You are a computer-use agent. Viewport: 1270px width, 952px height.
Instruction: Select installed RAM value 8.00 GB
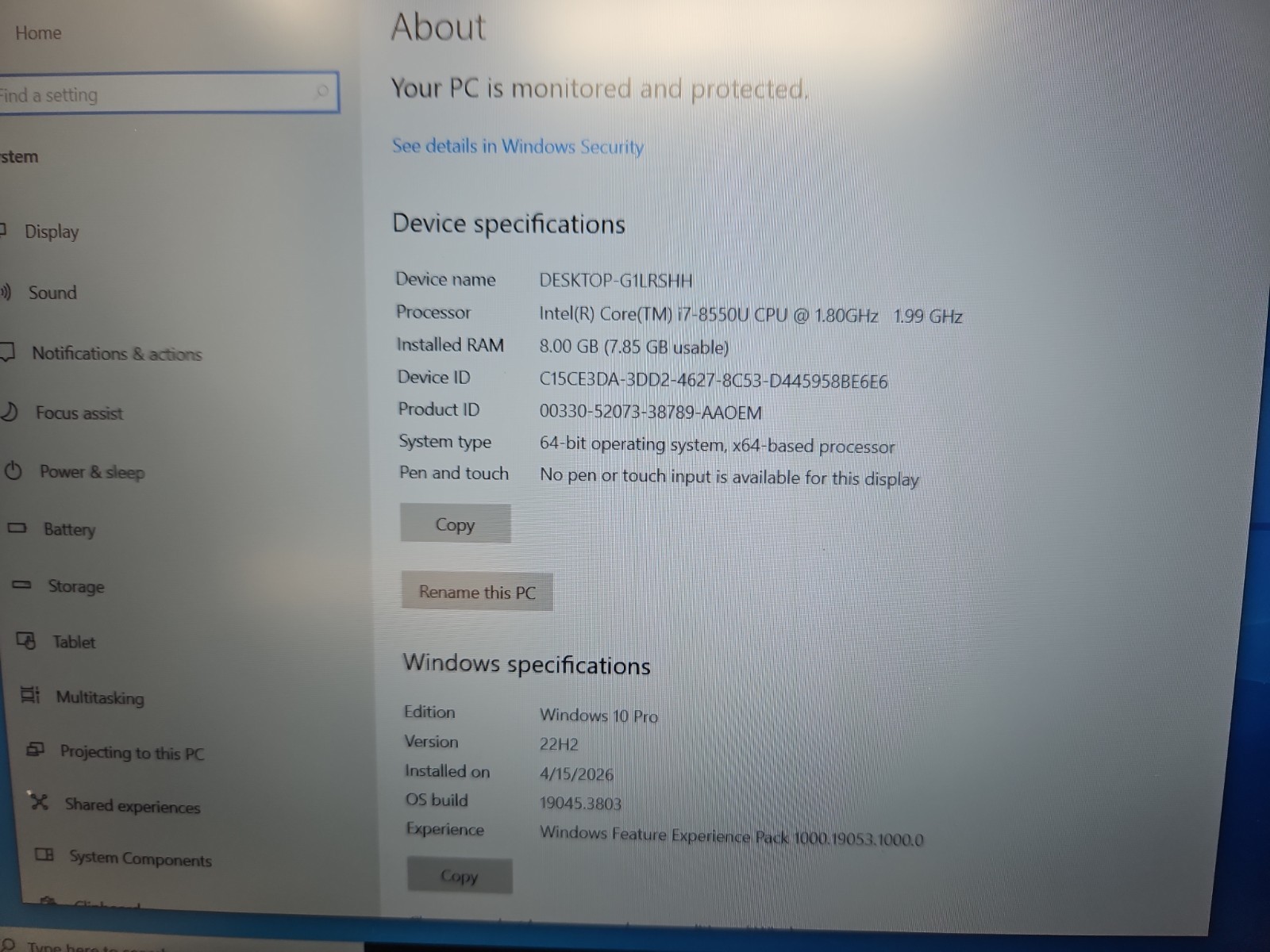pos(634,347)
